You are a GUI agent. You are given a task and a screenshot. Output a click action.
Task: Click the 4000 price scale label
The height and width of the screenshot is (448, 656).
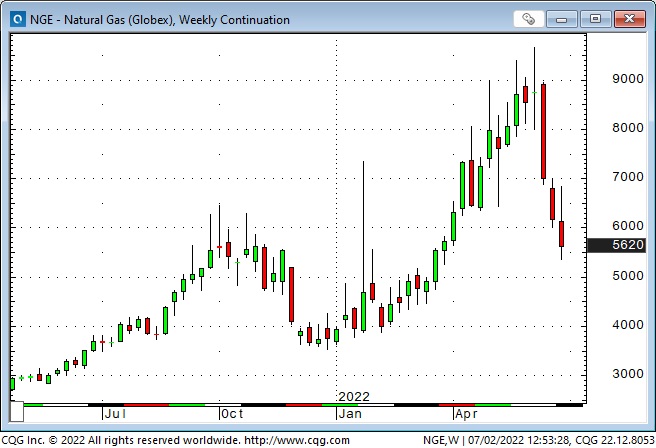(628, 325)
